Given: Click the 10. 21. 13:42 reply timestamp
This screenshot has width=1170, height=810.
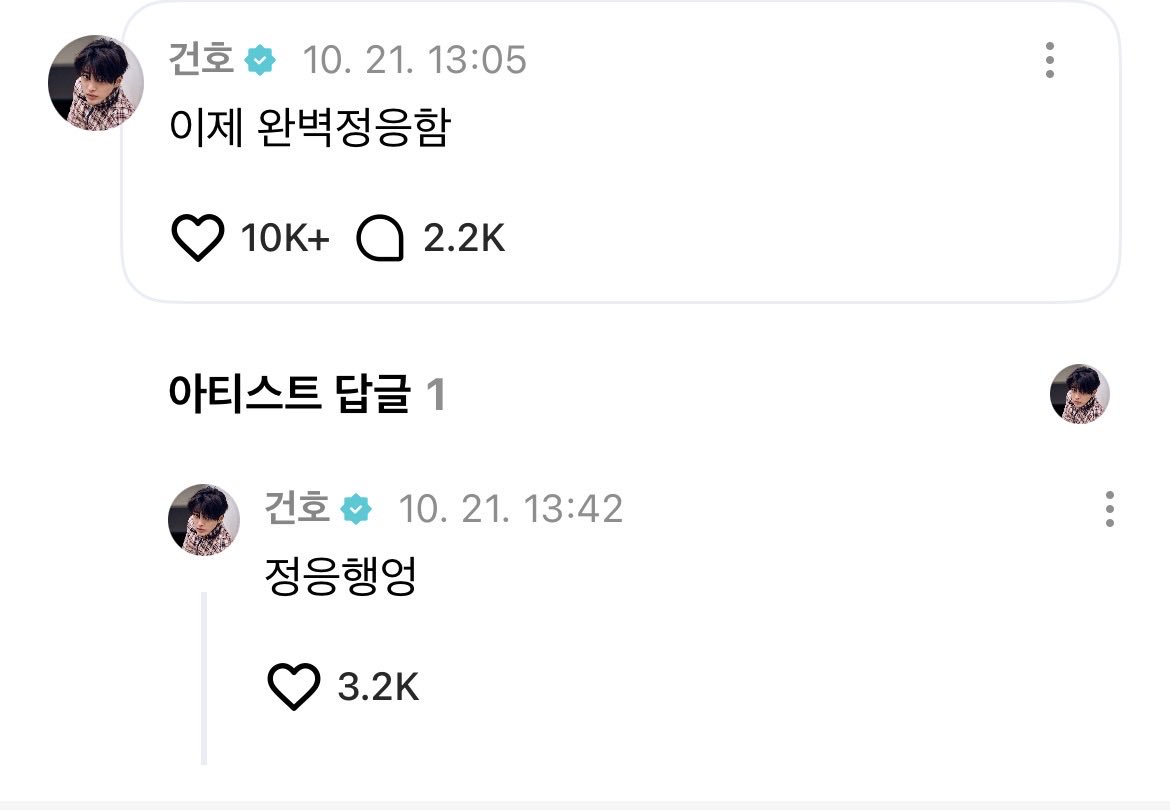Looking at the screenshot, I should [510, 509].
